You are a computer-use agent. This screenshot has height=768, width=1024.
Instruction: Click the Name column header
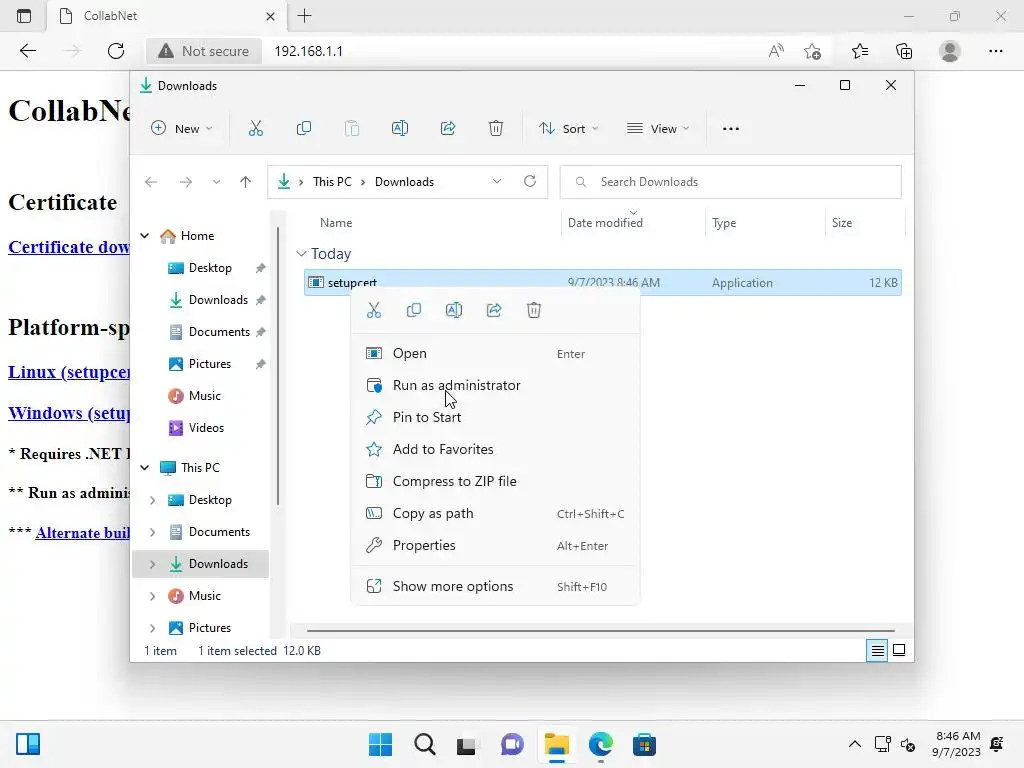336,223
